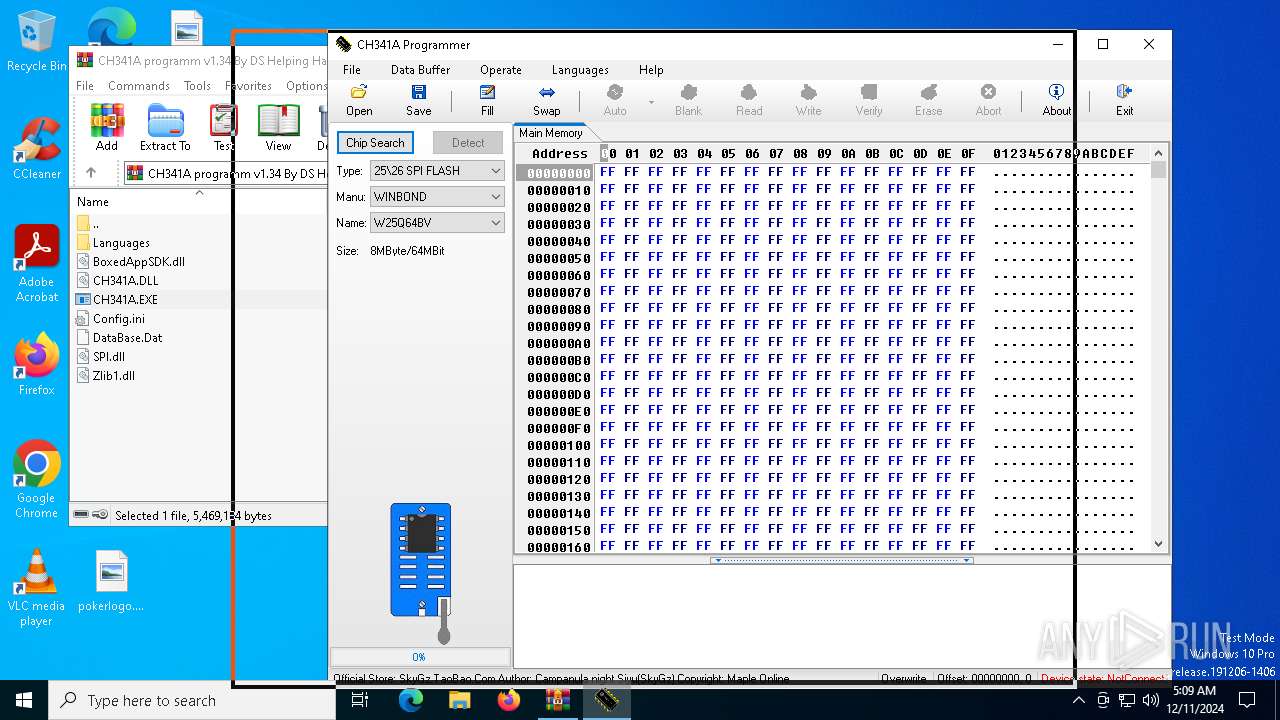Open Adobe Acrobat desktop shortcut
Screen dimensions: 1280x720
click(x=36, y=263)
